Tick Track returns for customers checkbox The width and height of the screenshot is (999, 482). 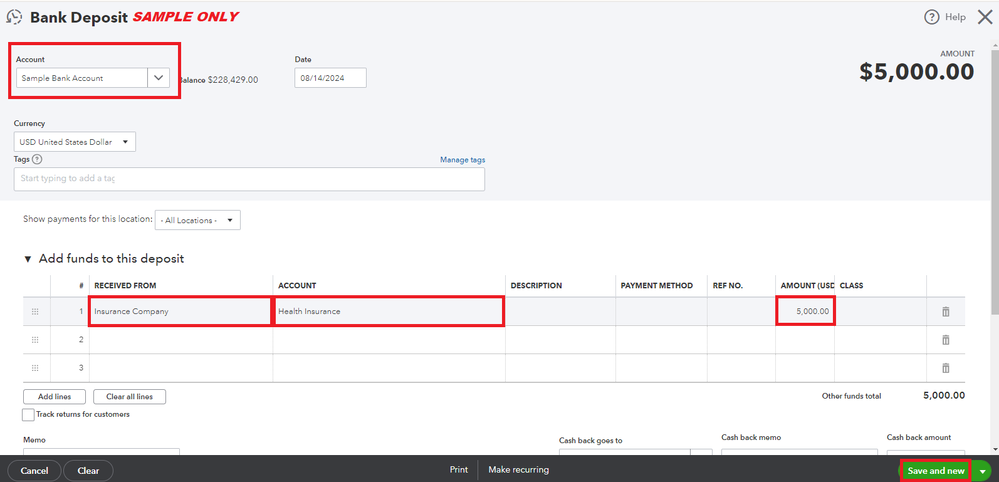(x=29, y=415)
